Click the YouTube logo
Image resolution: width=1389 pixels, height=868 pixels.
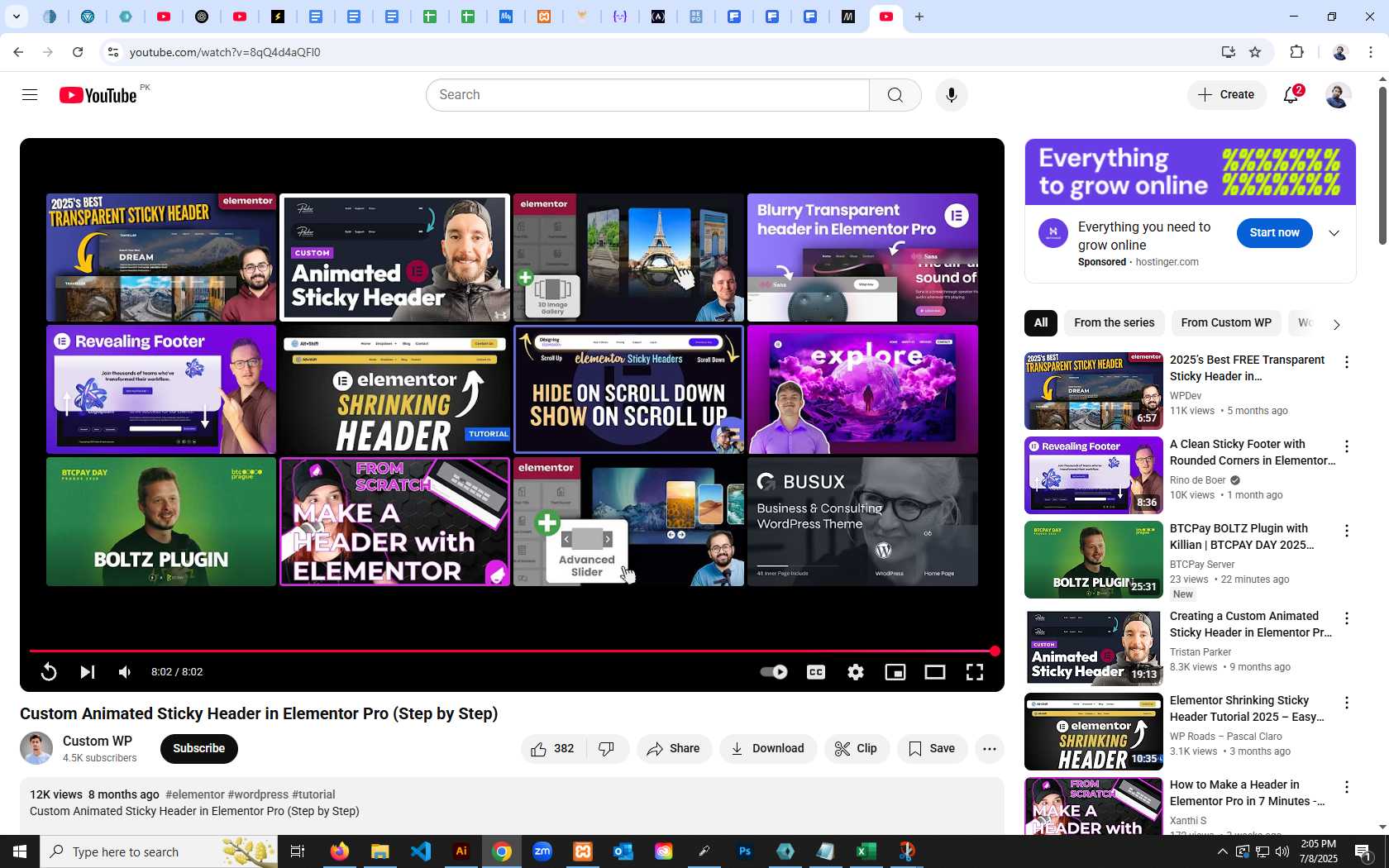click(98, 95)
